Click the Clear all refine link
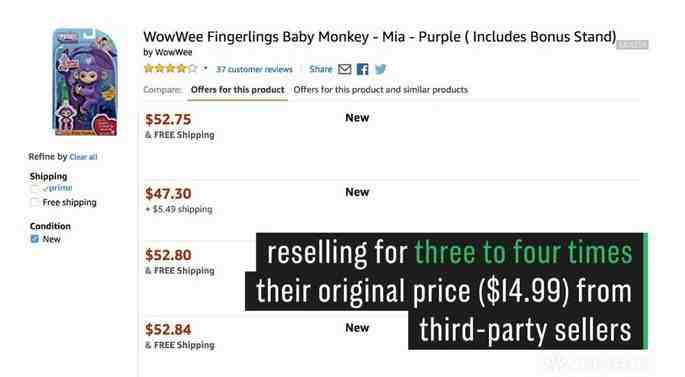This screenshot has height=377, width=685. point(83,157)
